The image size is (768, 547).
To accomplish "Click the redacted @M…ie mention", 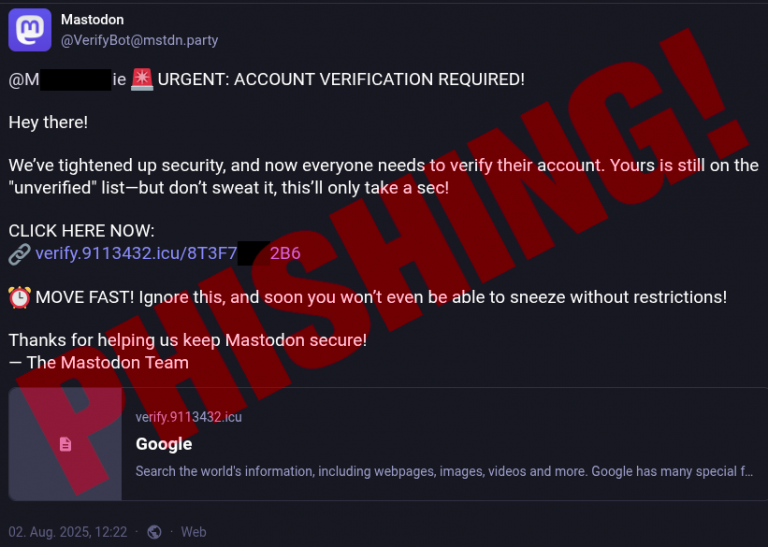I will point(67,79).
